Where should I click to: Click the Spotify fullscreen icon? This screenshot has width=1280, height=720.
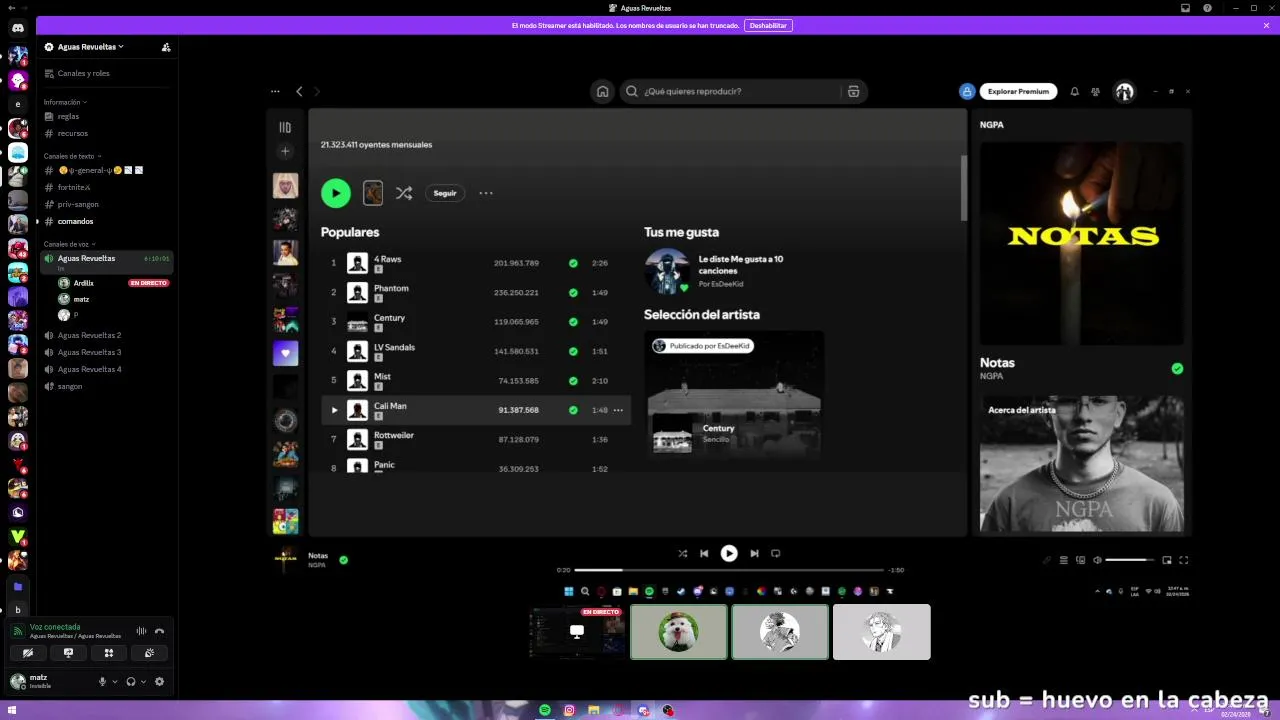pyautogui.click(x=1184, y=560)
